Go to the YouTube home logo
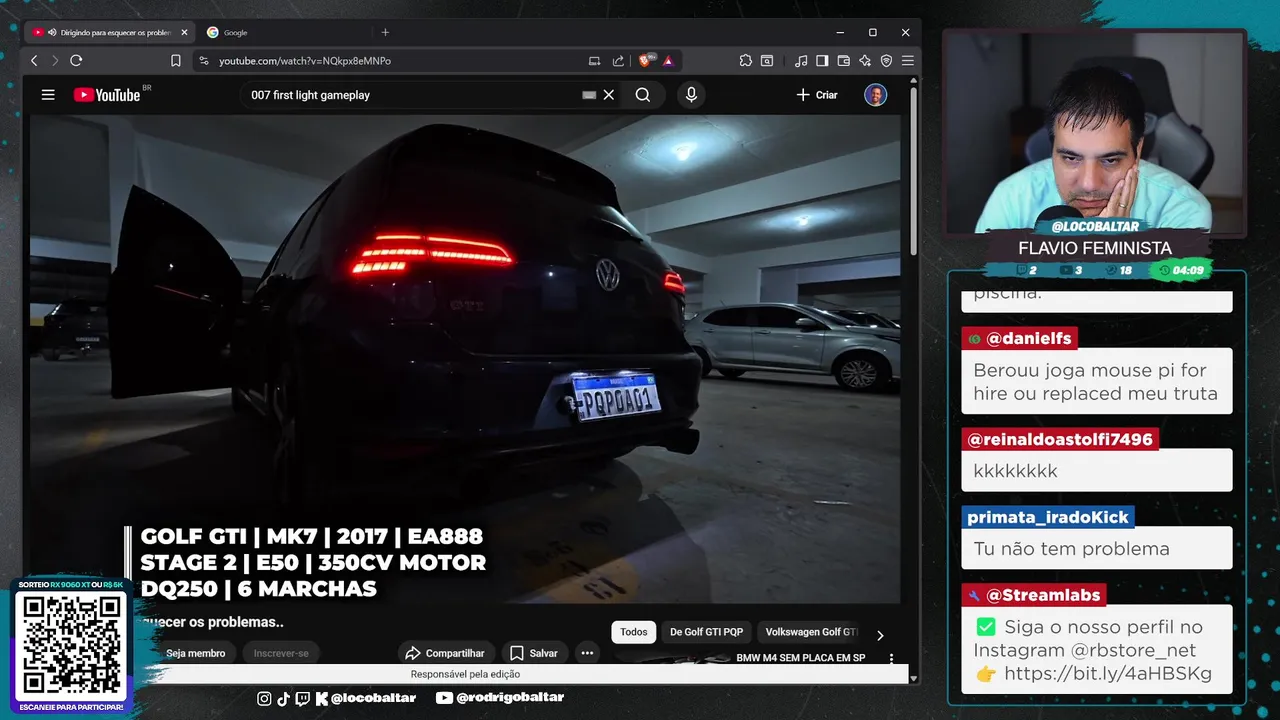Viewport: 1280px width, 720px height. (x=106, y=95)
